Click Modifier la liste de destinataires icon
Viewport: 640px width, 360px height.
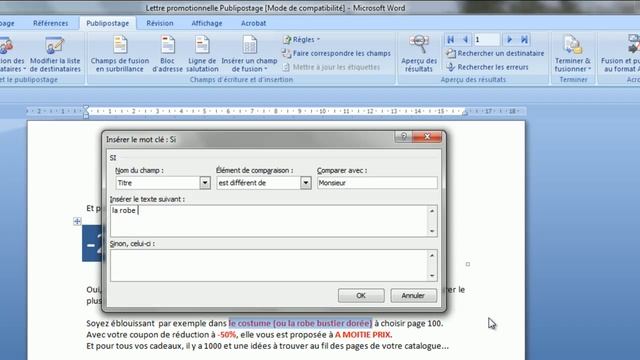(x=55, y=45)
